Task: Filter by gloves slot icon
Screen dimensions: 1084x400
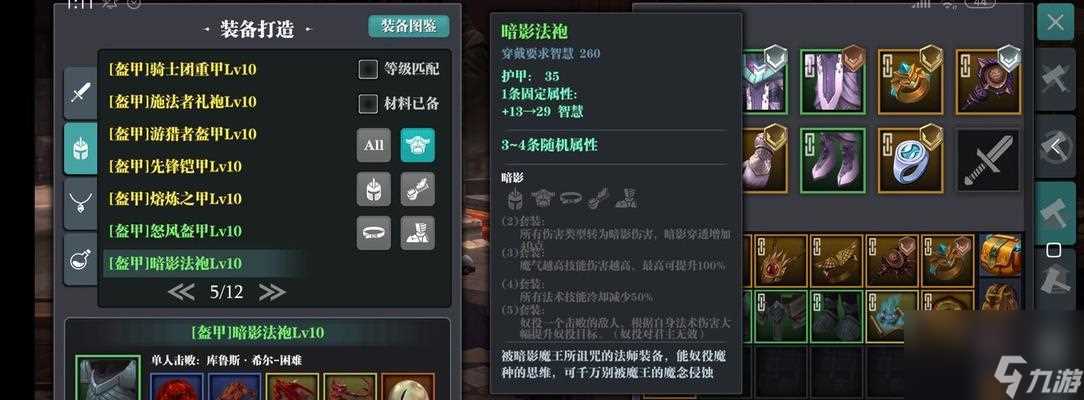Action: point(418,189)
